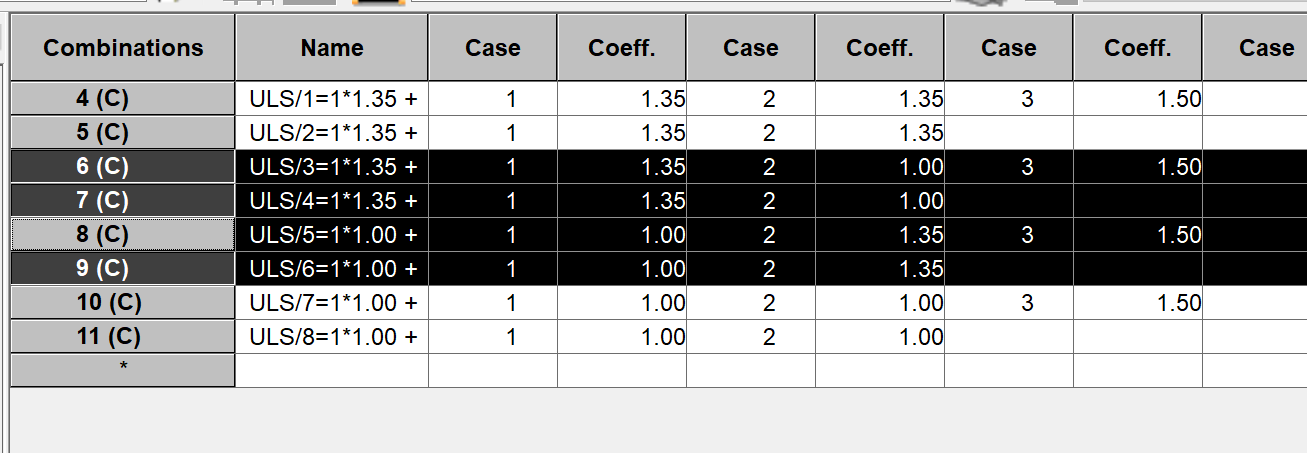Viewport: 1307px width, 453px height.
Task: Select row header 9 (C)
Action: click(x=122, y=269)
